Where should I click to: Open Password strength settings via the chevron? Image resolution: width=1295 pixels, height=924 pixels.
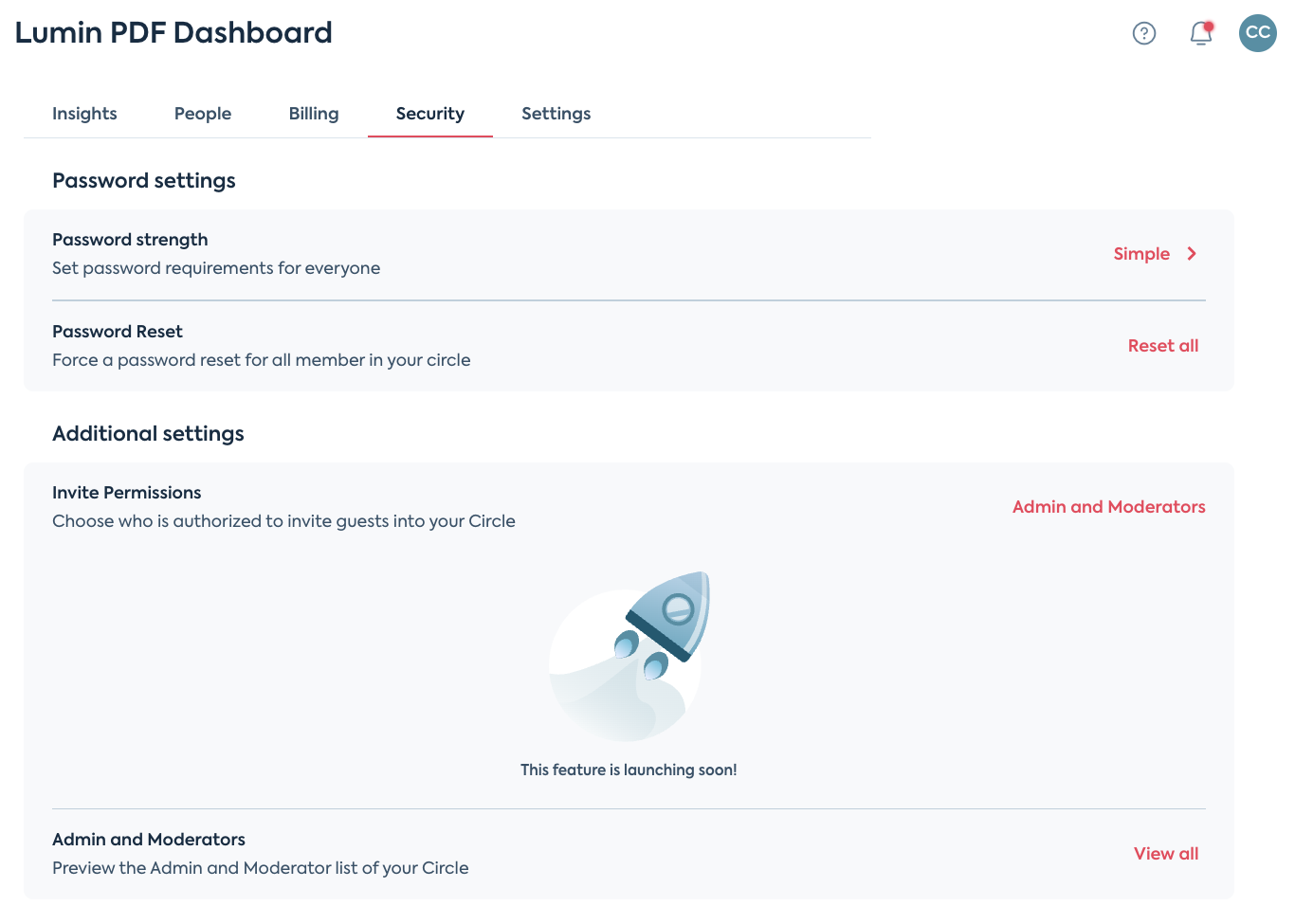tap(1193, 253)
